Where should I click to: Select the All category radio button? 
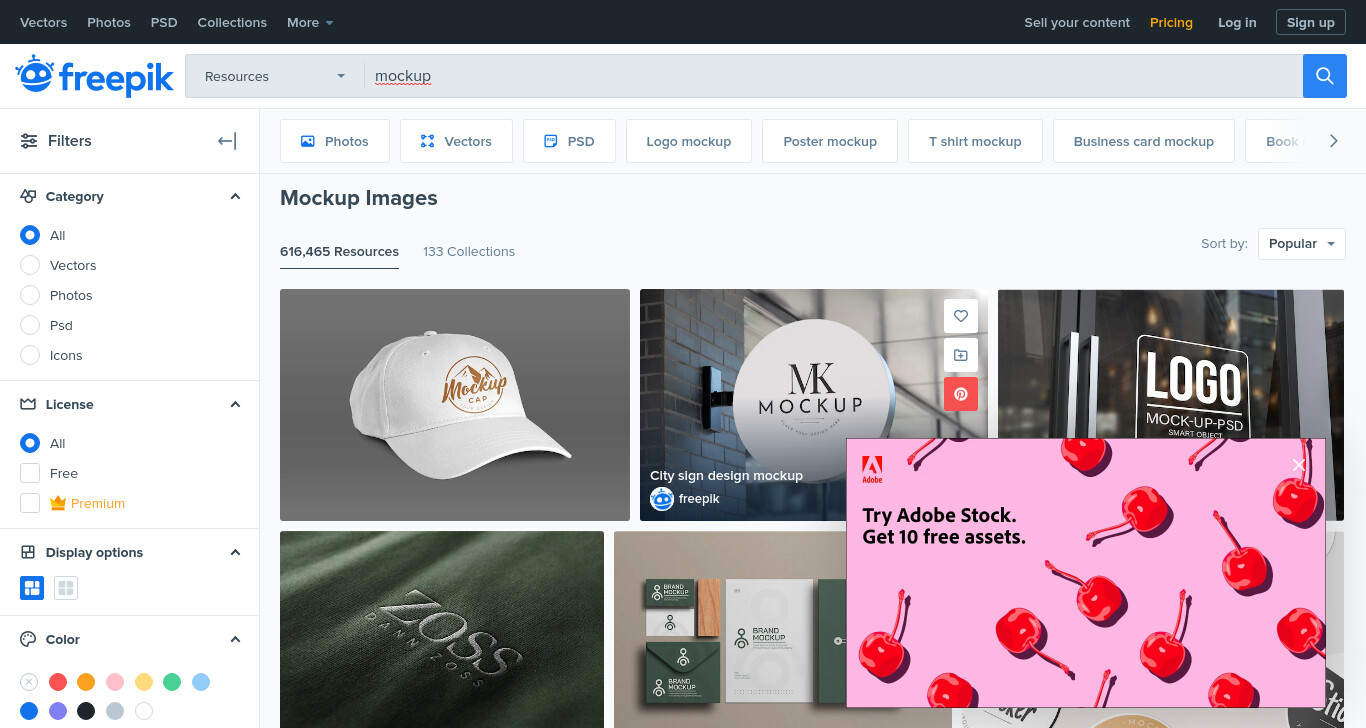coord(30,235)
